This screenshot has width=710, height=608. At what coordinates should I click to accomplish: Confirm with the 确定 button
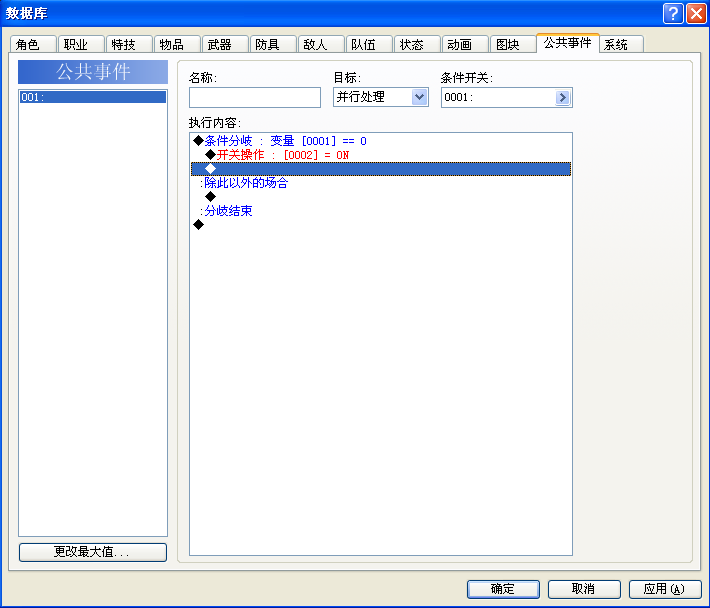[503, 589]
